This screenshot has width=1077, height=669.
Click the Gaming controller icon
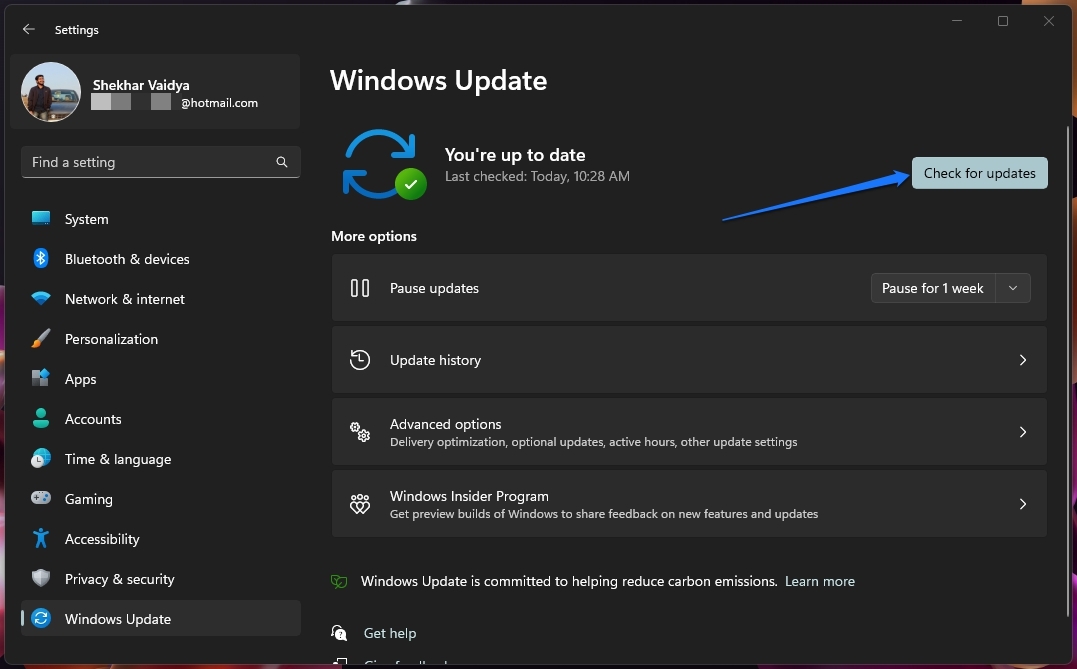(x=41, y=498)
